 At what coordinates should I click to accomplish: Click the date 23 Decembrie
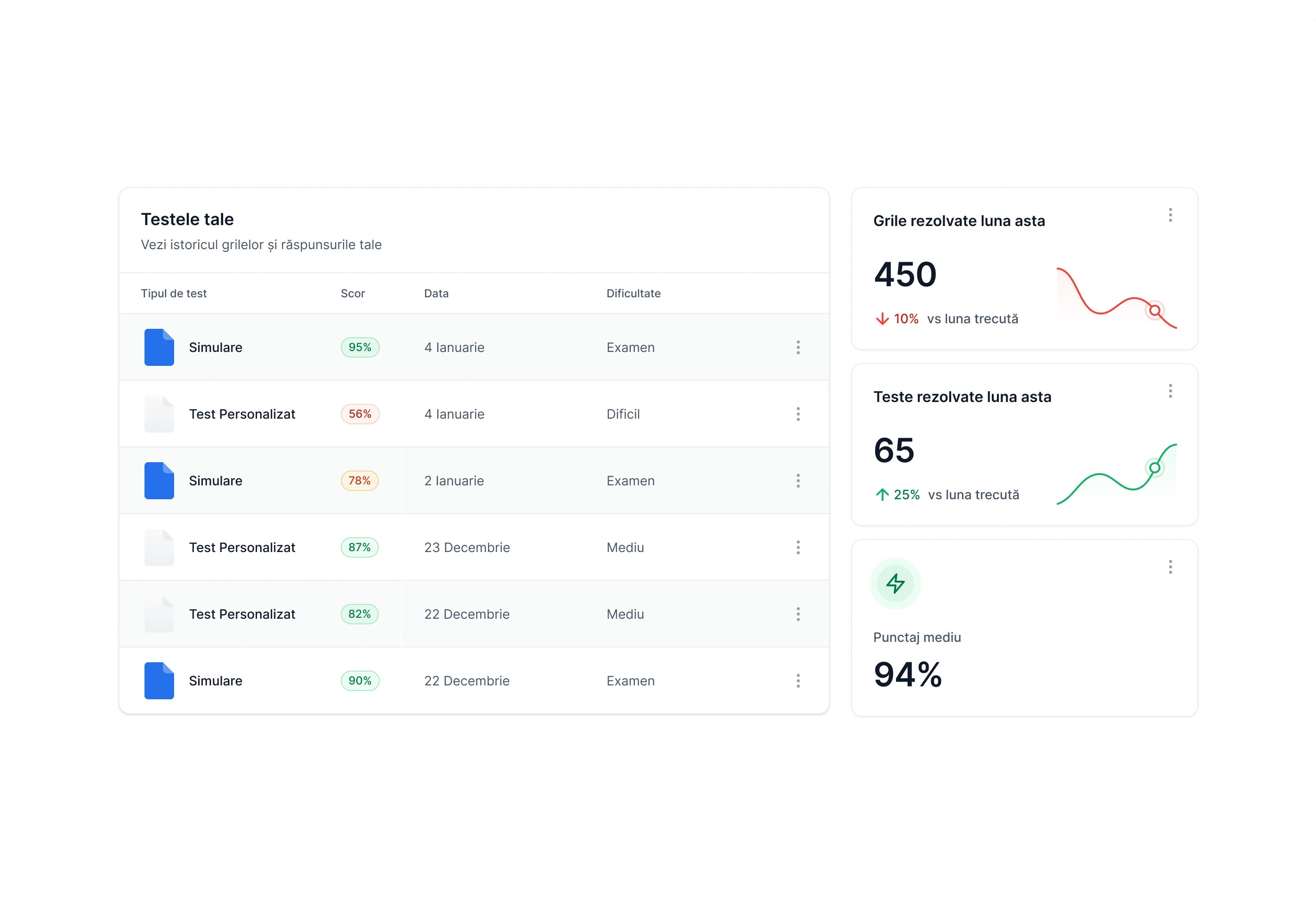click(x=467, y=547)
